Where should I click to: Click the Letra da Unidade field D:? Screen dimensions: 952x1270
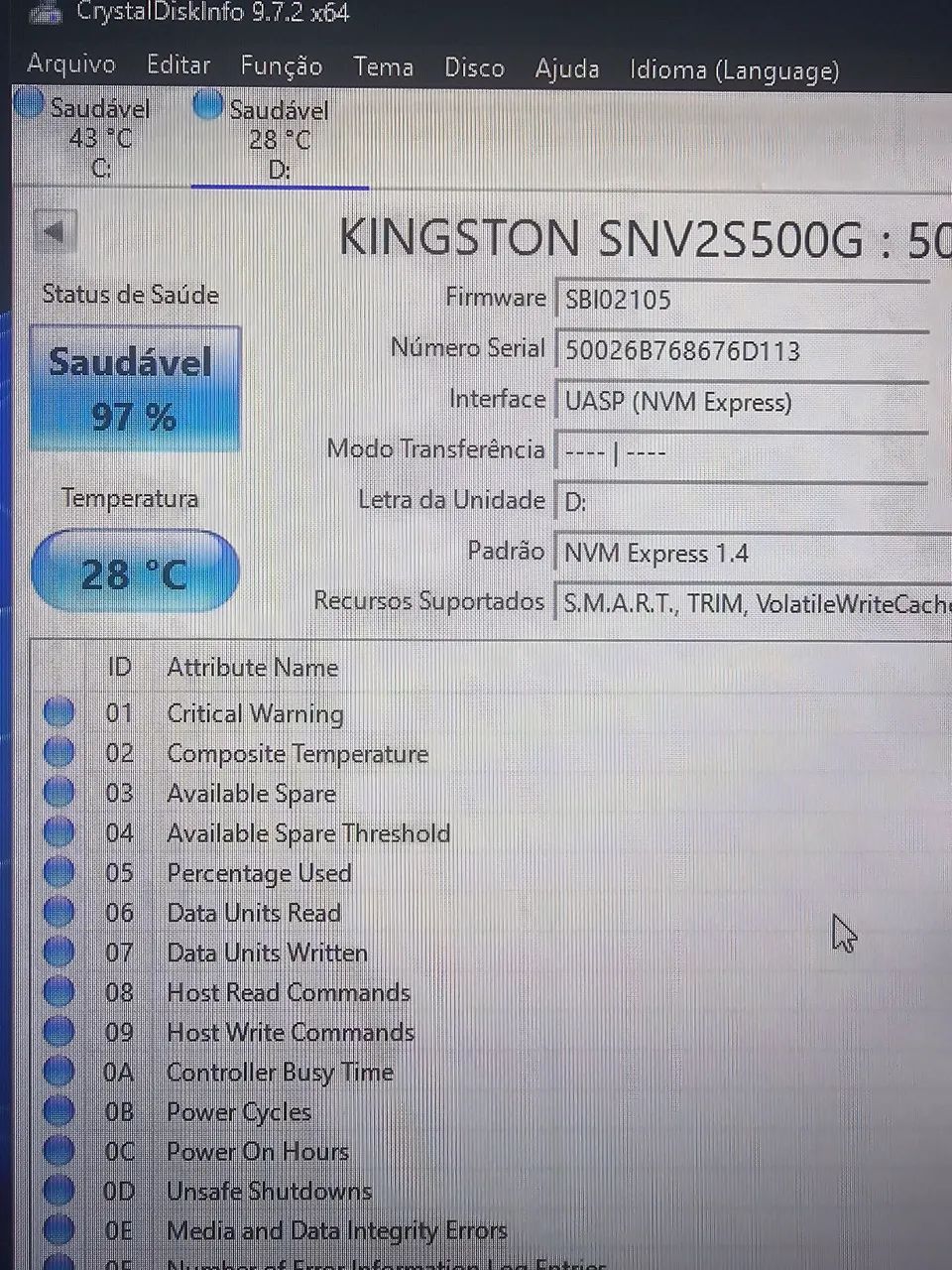pyautogui.click(x=744, y=502)
